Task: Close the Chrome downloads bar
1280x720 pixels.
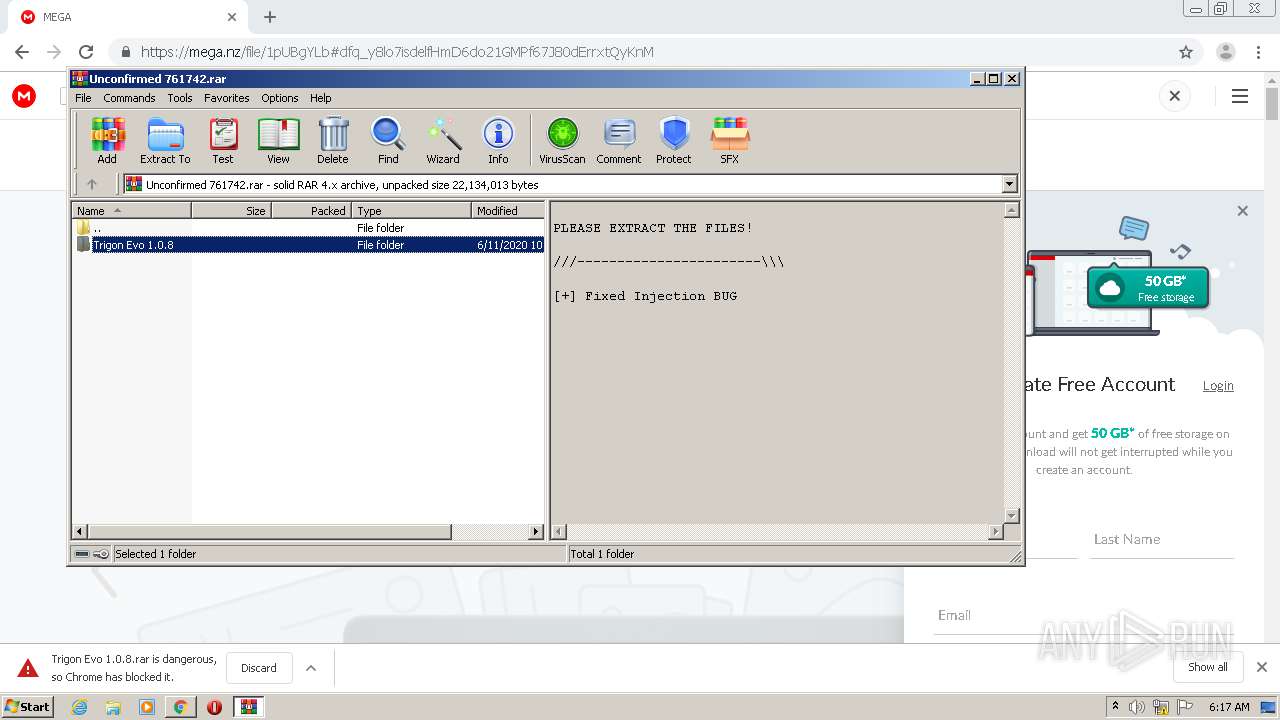Action: click(x=1262, y=667)
